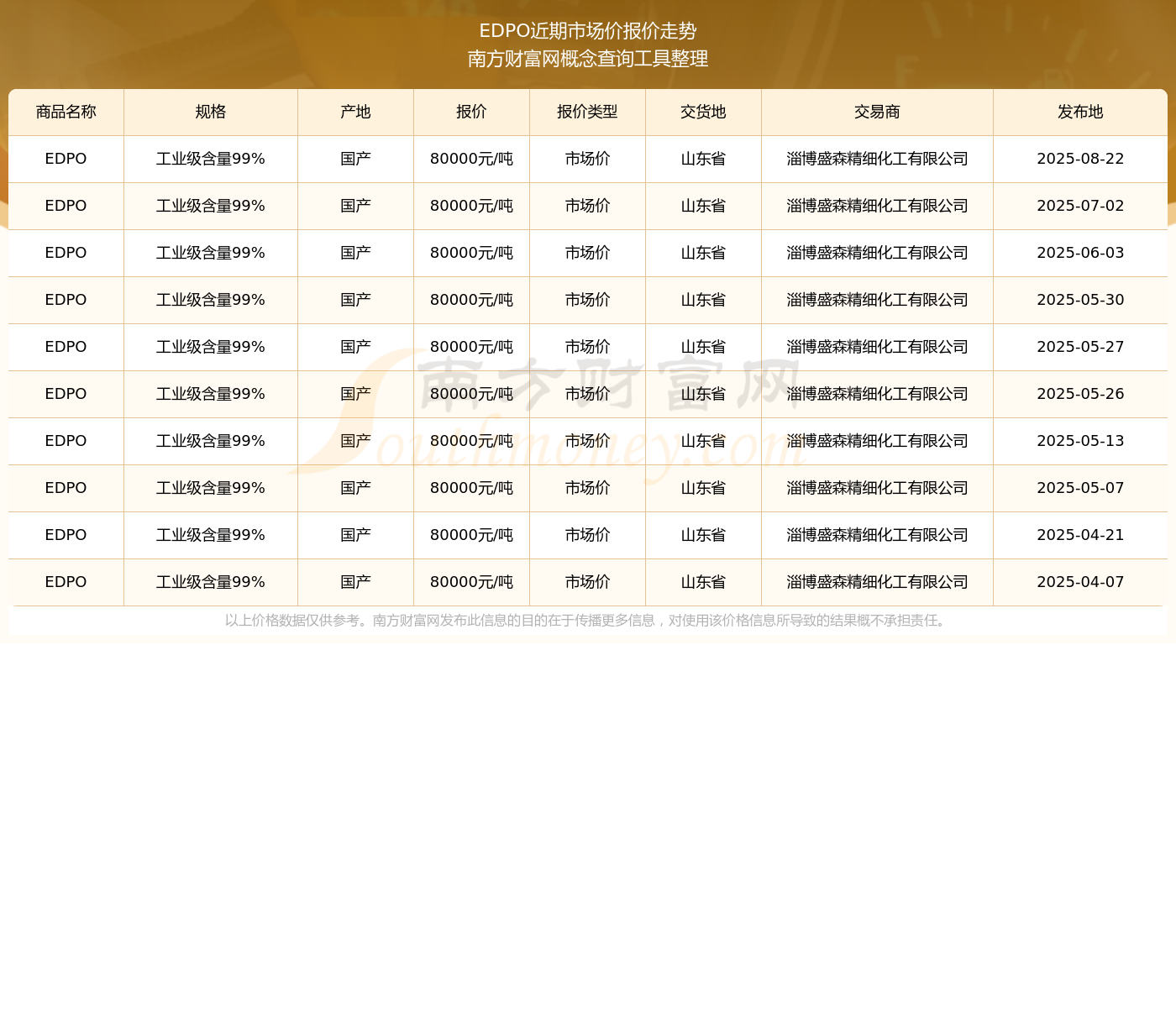1176x1012 pixels.
Task: Click the 交货地 column header
Action: point(704,113)
